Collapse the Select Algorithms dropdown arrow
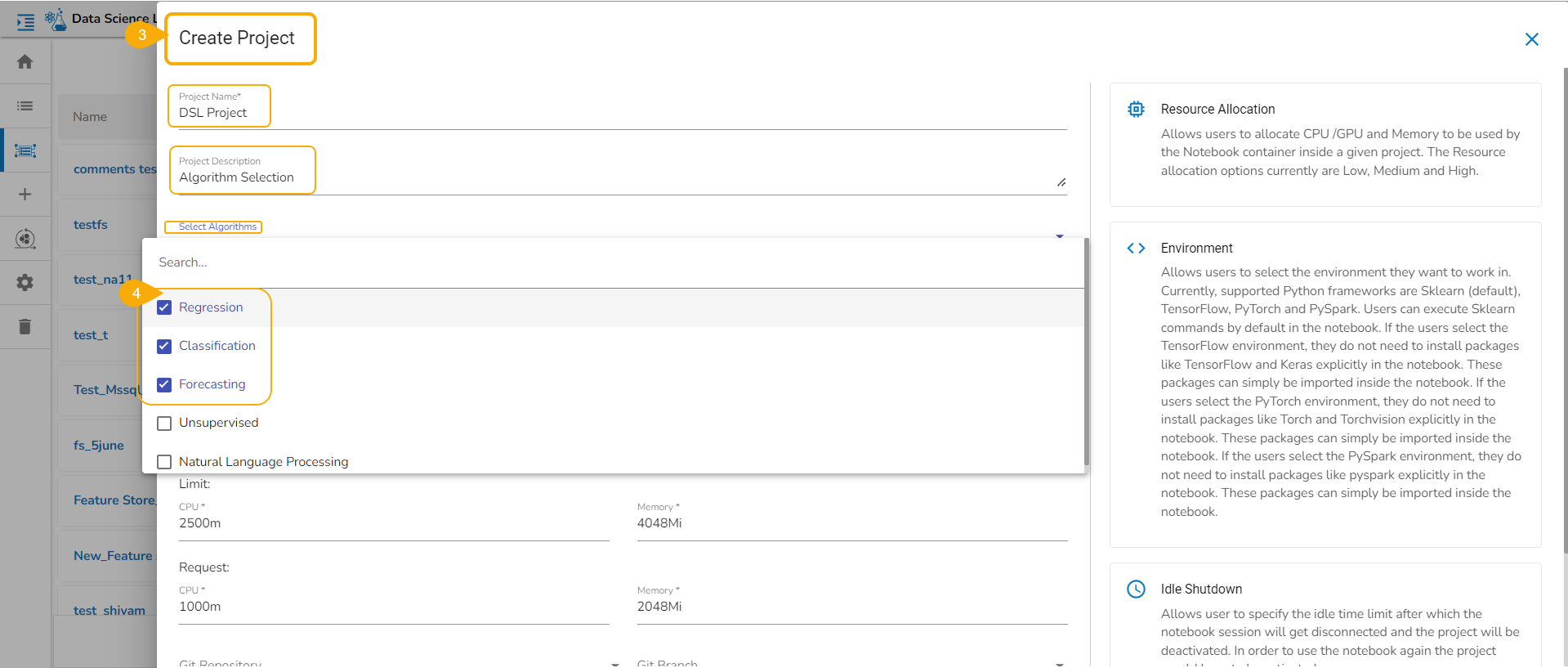The image size is (1568, 668). point(1060,235)
